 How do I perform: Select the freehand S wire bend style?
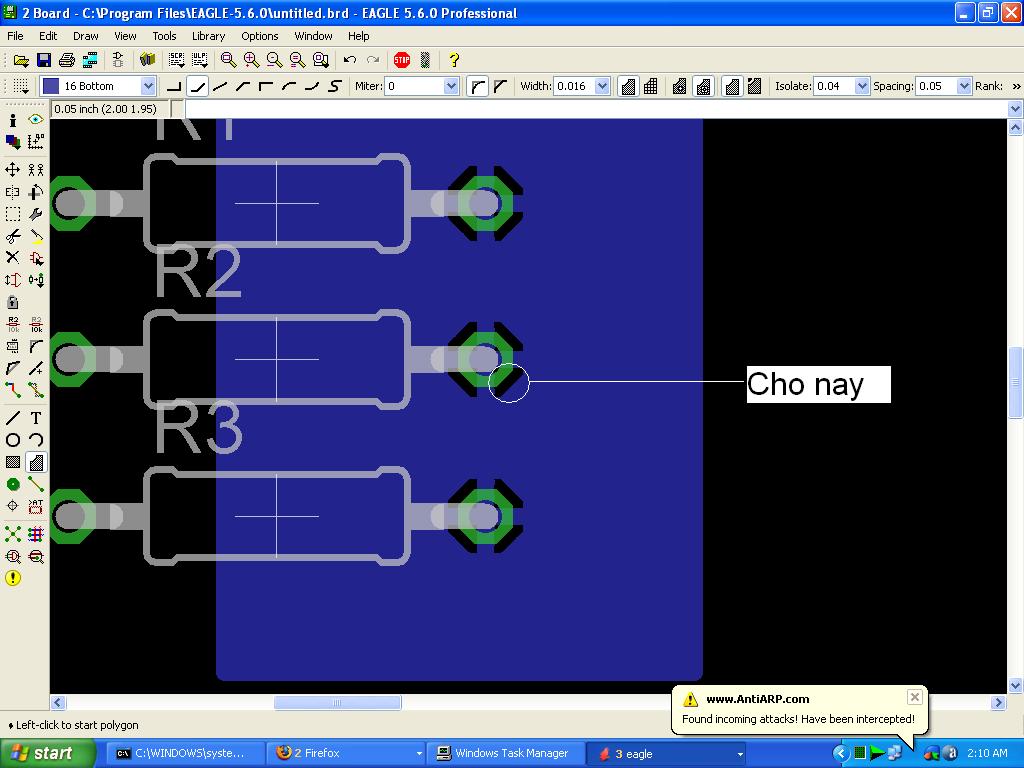334,86
